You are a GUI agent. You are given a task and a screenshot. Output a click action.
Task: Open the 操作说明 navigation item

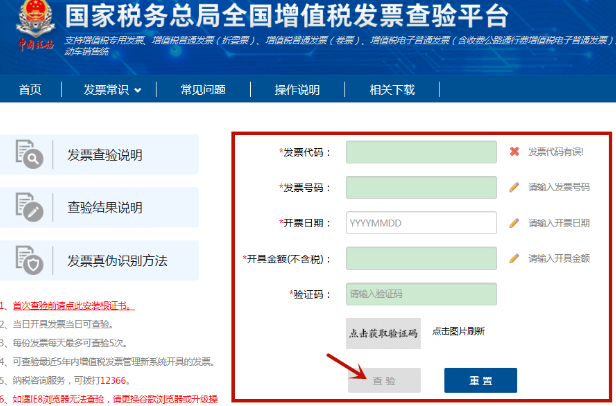pyautogui.click(x=297, y=90)
